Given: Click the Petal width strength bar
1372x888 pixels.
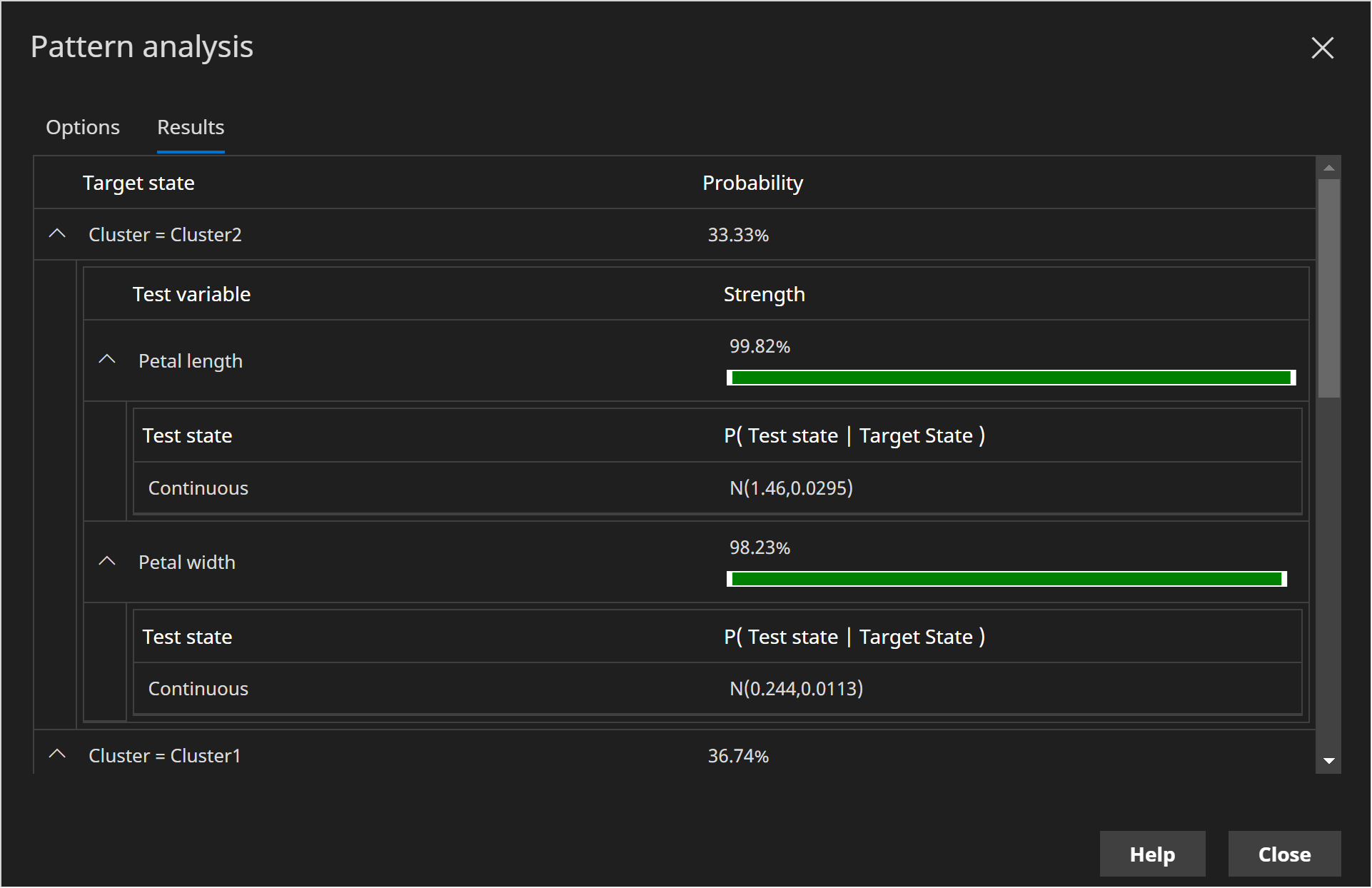Looking at the screenshot, I should pos(1007,579).
